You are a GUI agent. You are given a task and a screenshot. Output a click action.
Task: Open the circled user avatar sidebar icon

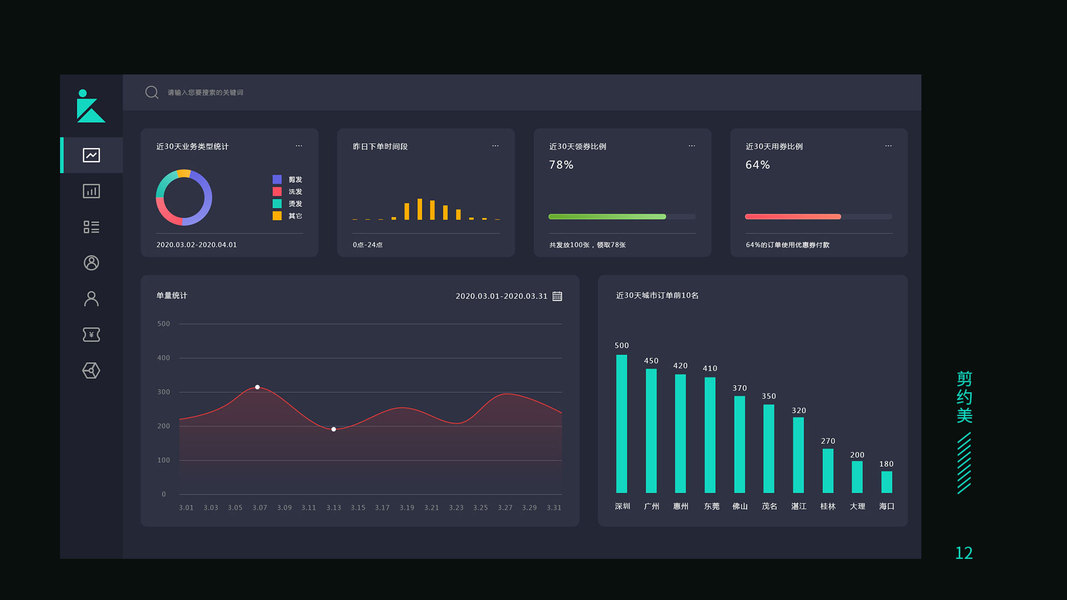pos(91,263)
